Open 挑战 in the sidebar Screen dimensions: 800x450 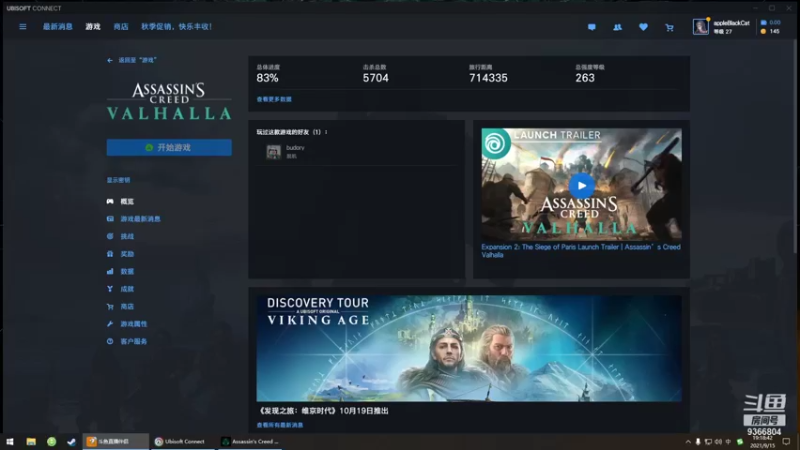[x=120, y=236]
